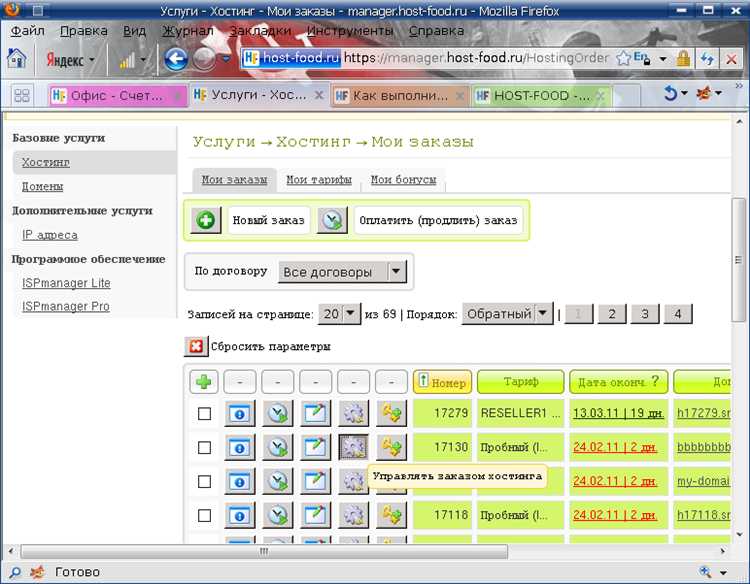Screen dimensions: 750x584
Task: Open the ISPmanager Pro sidebar link
Action: coord(66,306)
